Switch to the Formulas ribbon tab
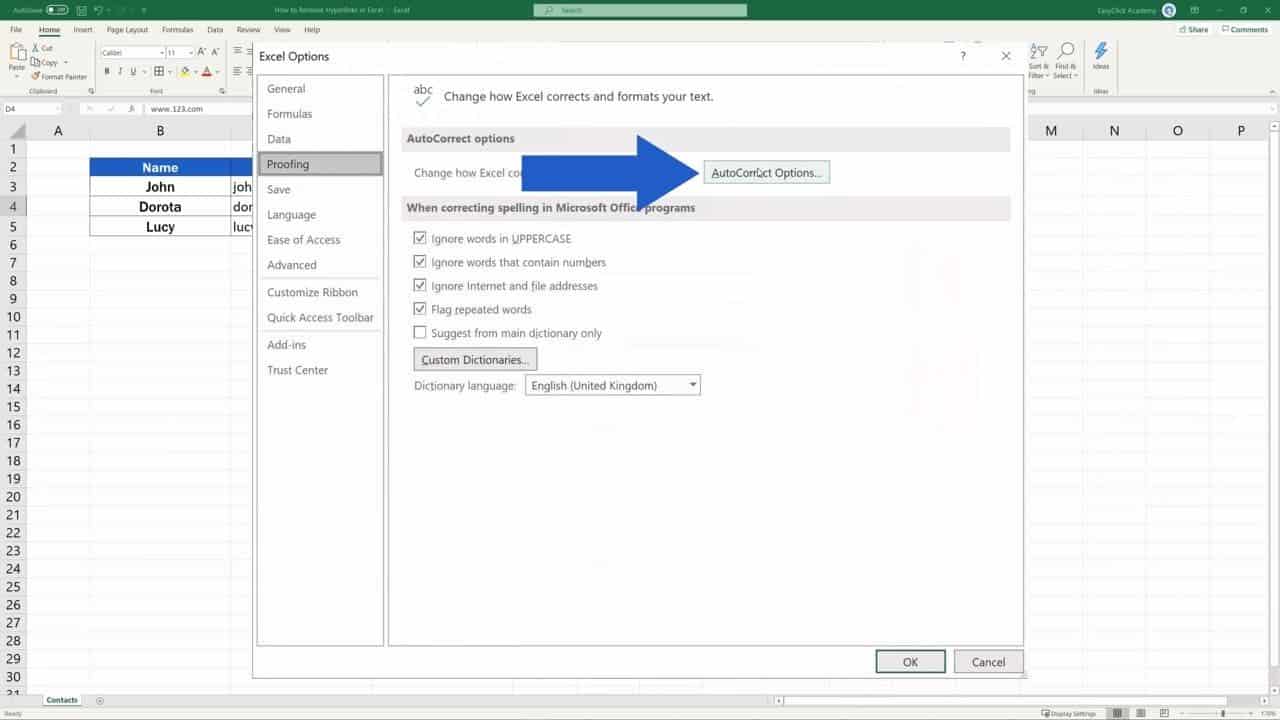This screenshot has width=1280, height=720. (x=177, y=30)
